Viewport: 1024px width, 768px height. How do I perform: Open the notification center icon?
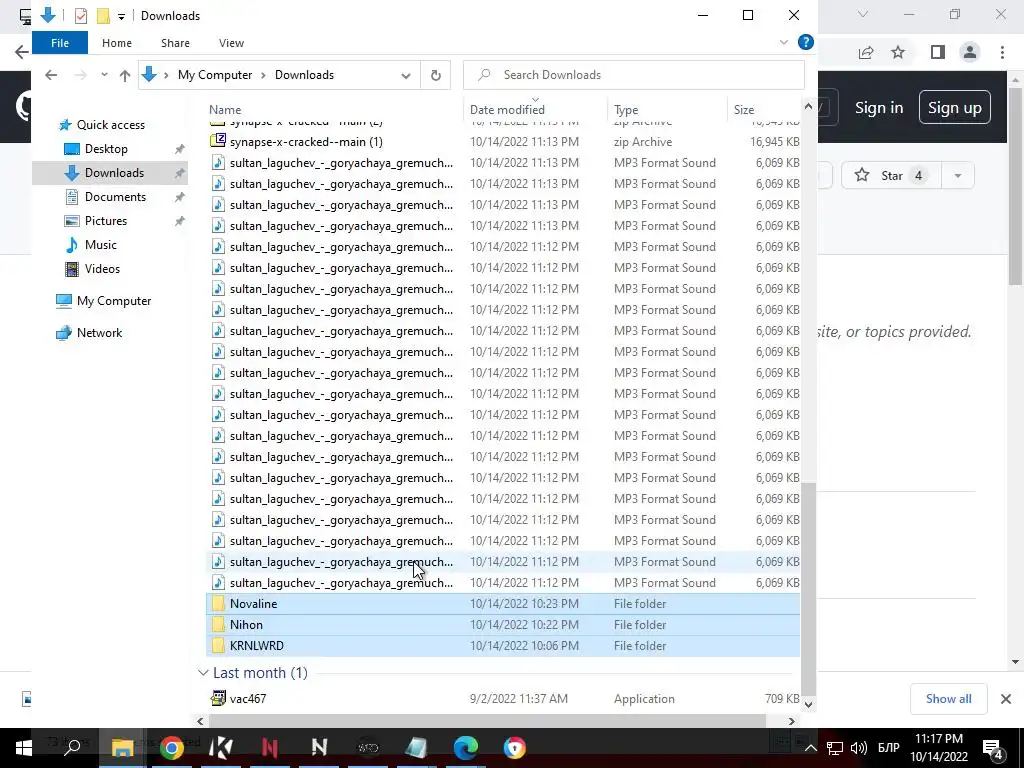[x=993, y=748]
